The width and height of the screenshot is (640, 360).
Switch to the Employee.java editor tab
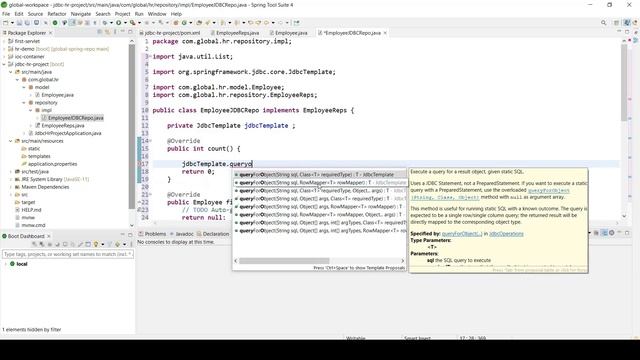click(288, 33)
